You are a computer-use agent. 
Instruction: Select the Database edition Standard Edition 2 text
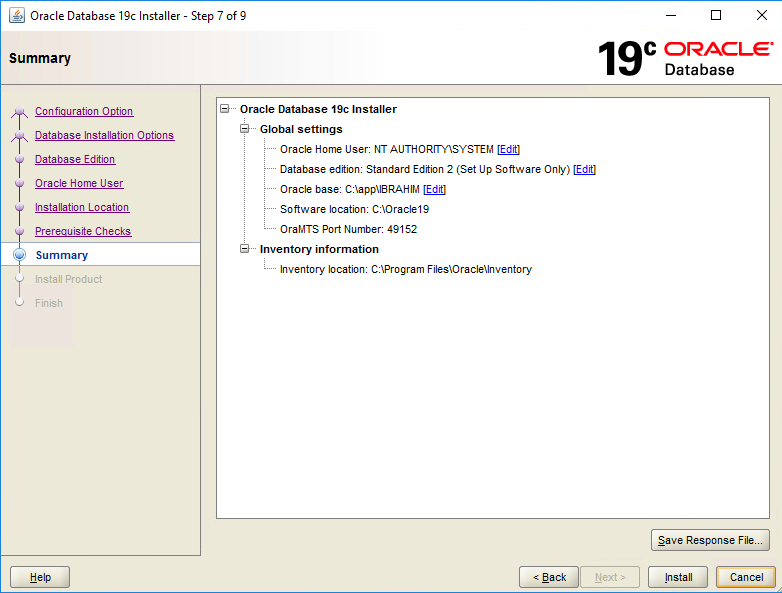[x=424, y=169]
